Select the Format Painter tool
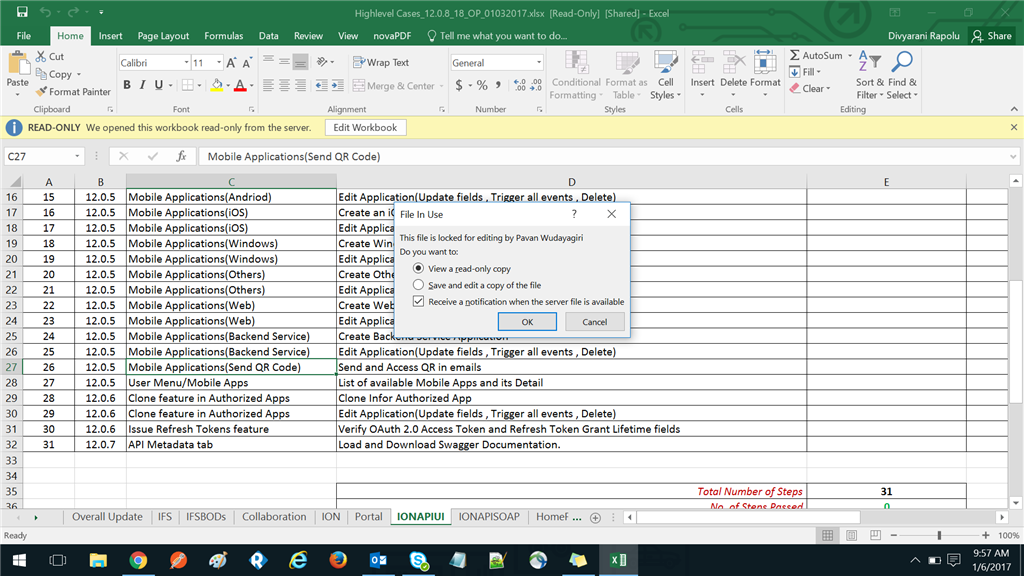 (73, 92)
